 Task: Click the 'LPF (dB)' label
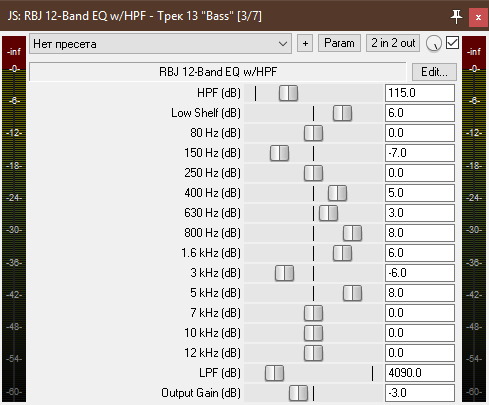[x=220, y=373]
